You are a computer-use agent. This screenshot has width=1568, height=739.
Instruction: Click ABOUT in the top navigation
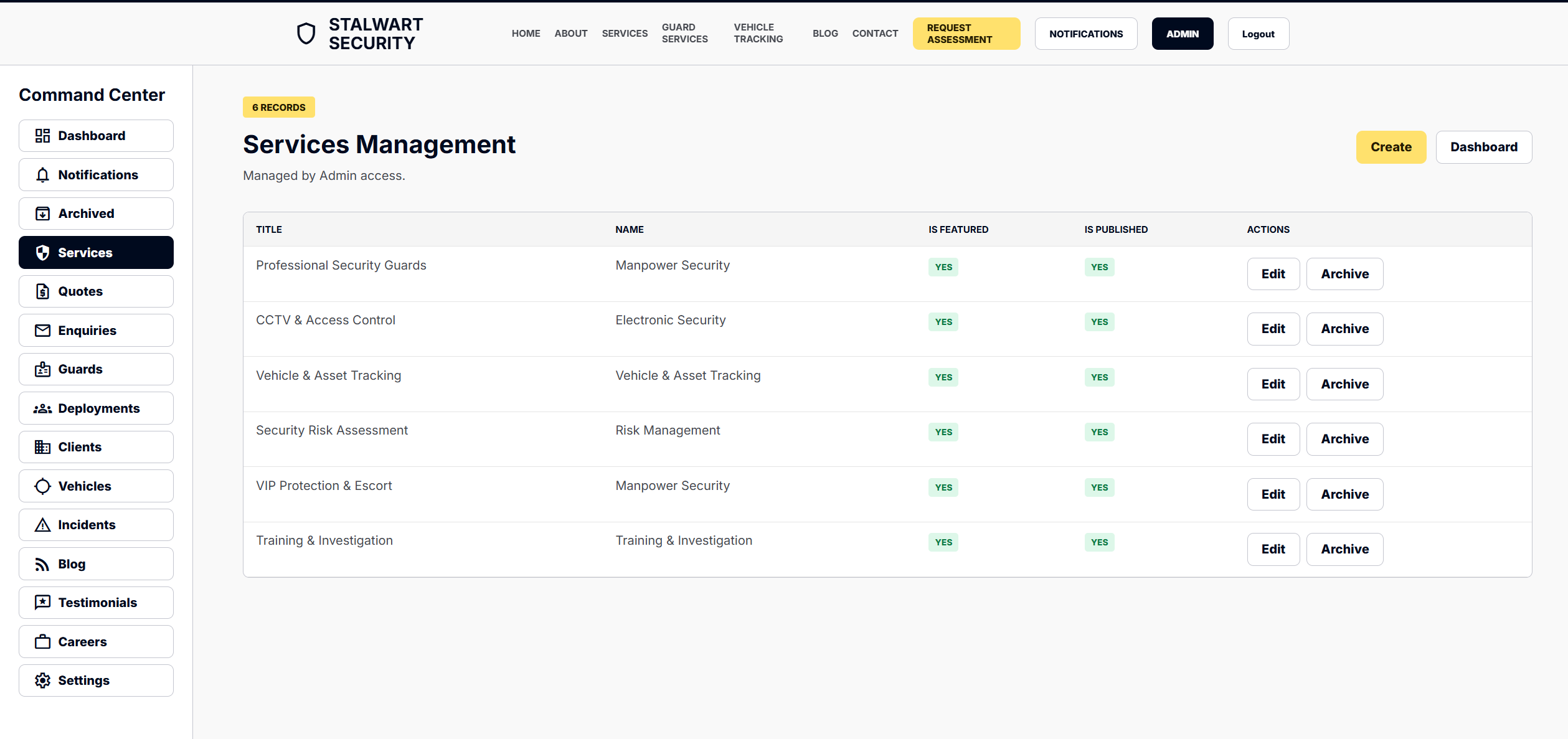571,34
